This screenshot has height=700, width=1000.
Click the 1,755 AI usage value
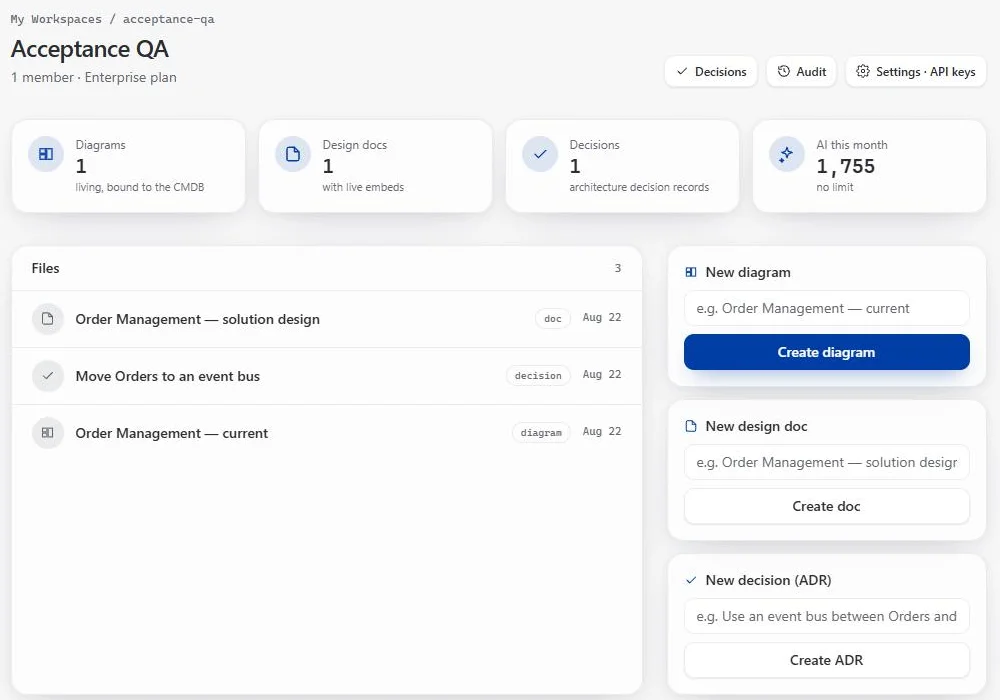pyautogui.click(x=846, y=166)
